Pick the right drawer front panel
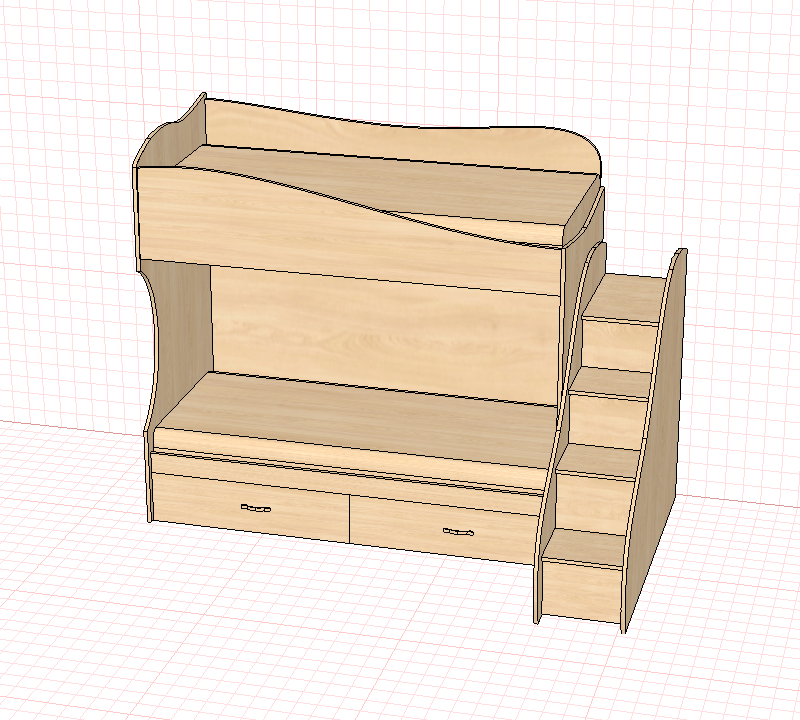800x720 pixels. coord(444,531)
